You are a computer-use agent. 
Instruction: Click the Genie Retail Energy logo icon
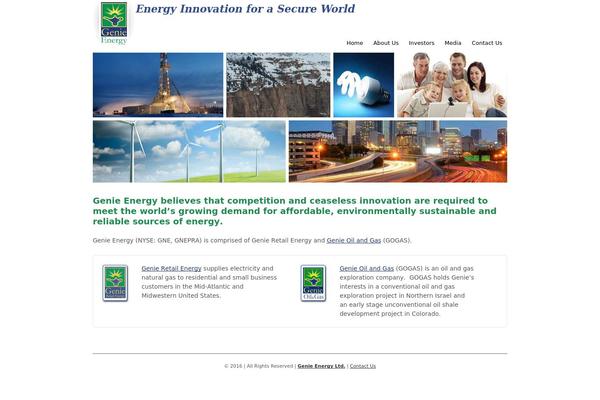click(x=115, y=283)
